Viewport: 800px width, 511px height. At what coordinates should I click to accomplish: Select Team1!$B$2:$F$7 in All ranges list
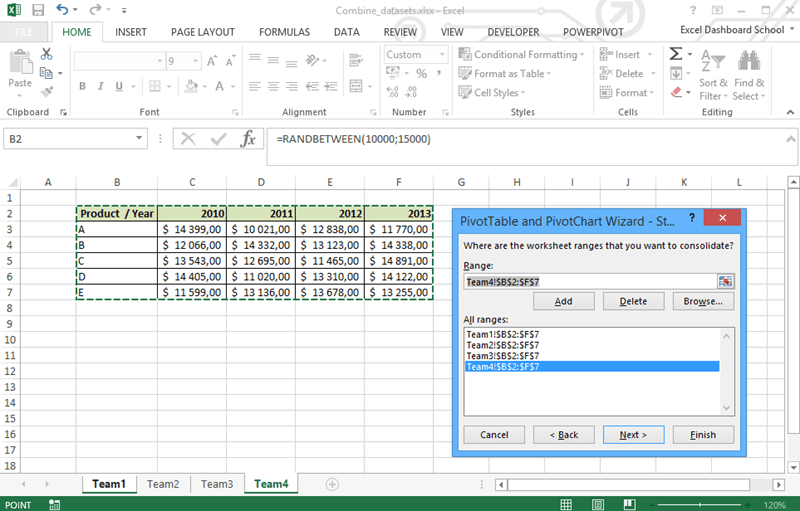point(592,335)
